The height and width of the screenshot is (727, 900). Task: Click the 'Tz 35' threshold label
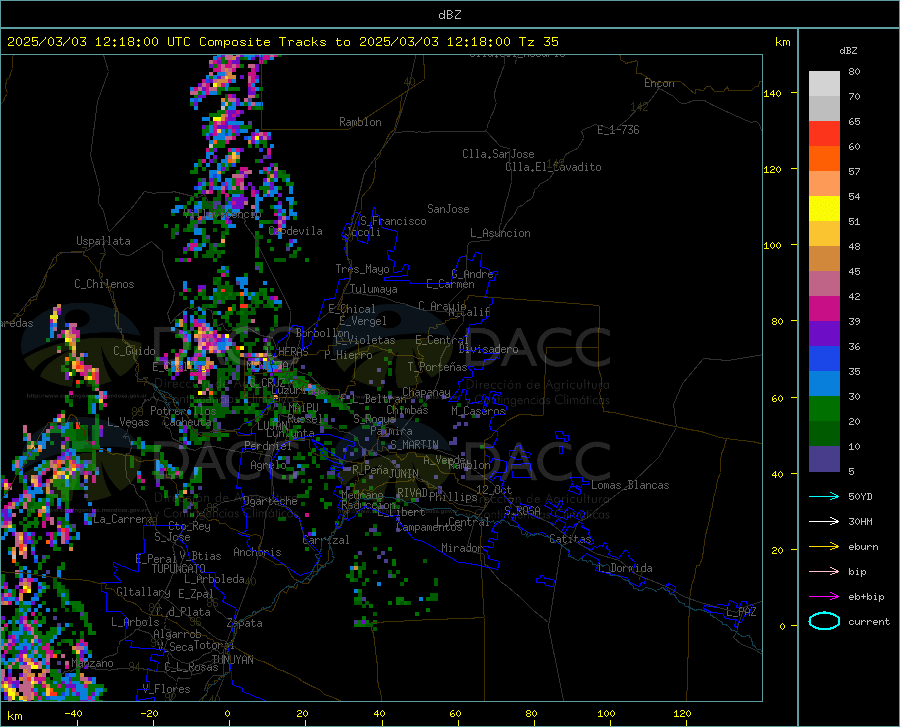(538, 42)
